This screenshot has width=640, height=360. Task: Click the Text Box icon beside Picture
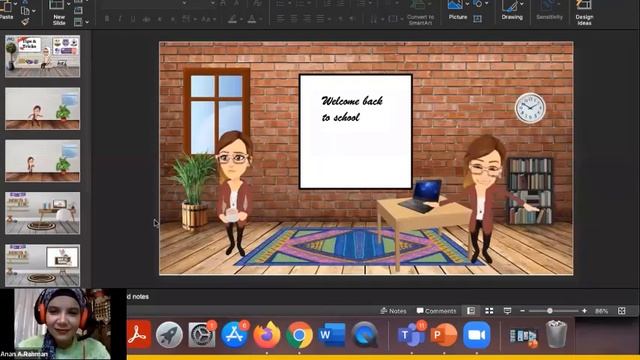click(477, 18)
